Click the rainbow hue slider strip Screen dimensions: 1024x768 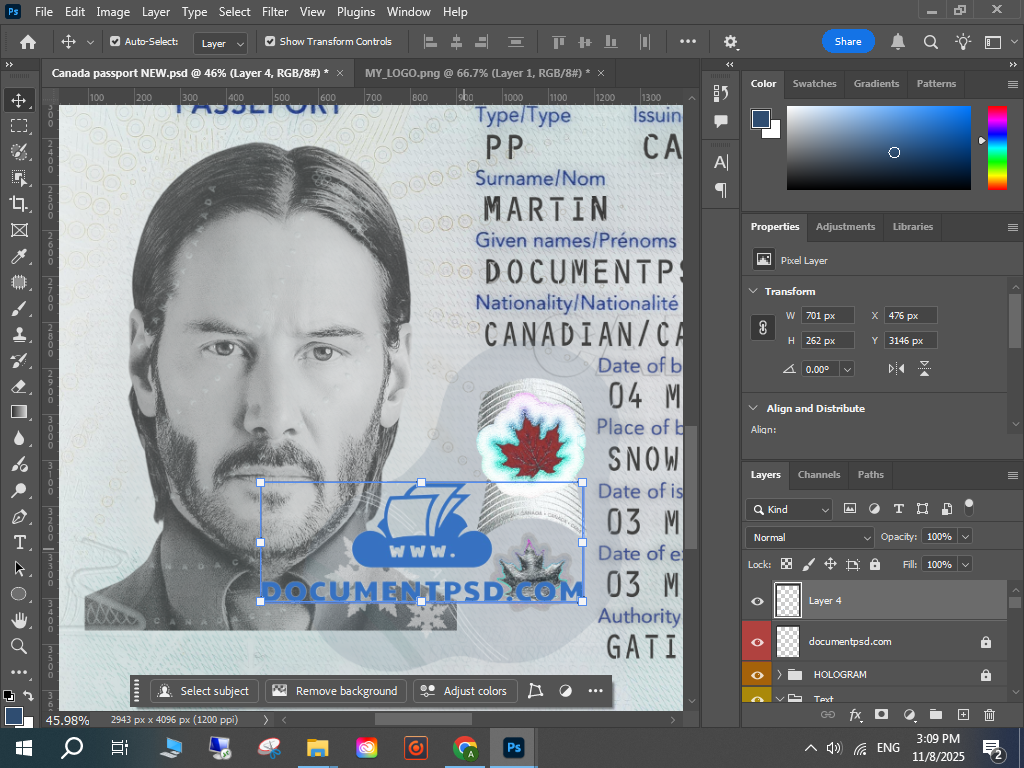click(997, 147)
